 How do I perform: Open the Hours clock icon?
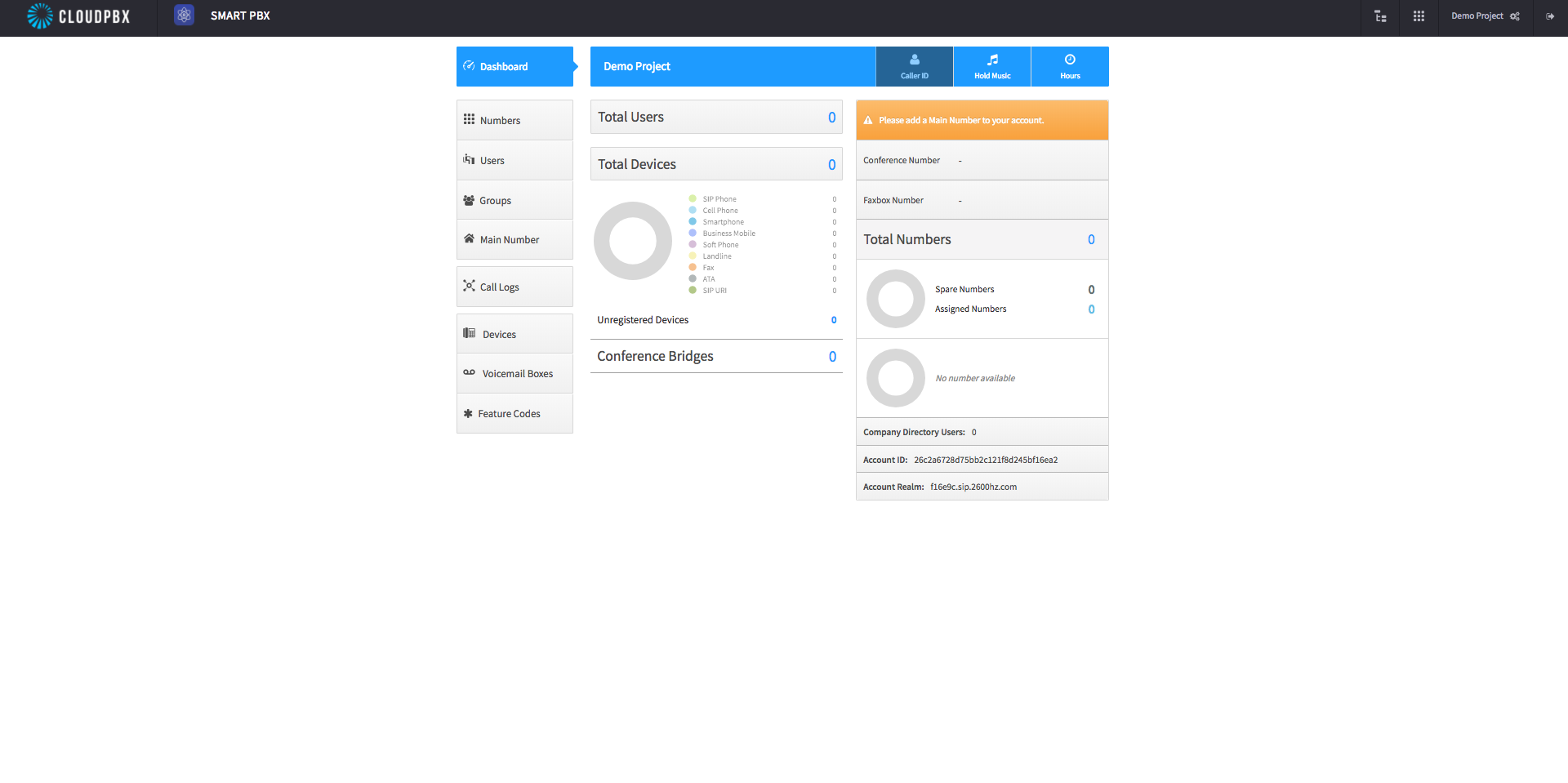pos(1070,60)
